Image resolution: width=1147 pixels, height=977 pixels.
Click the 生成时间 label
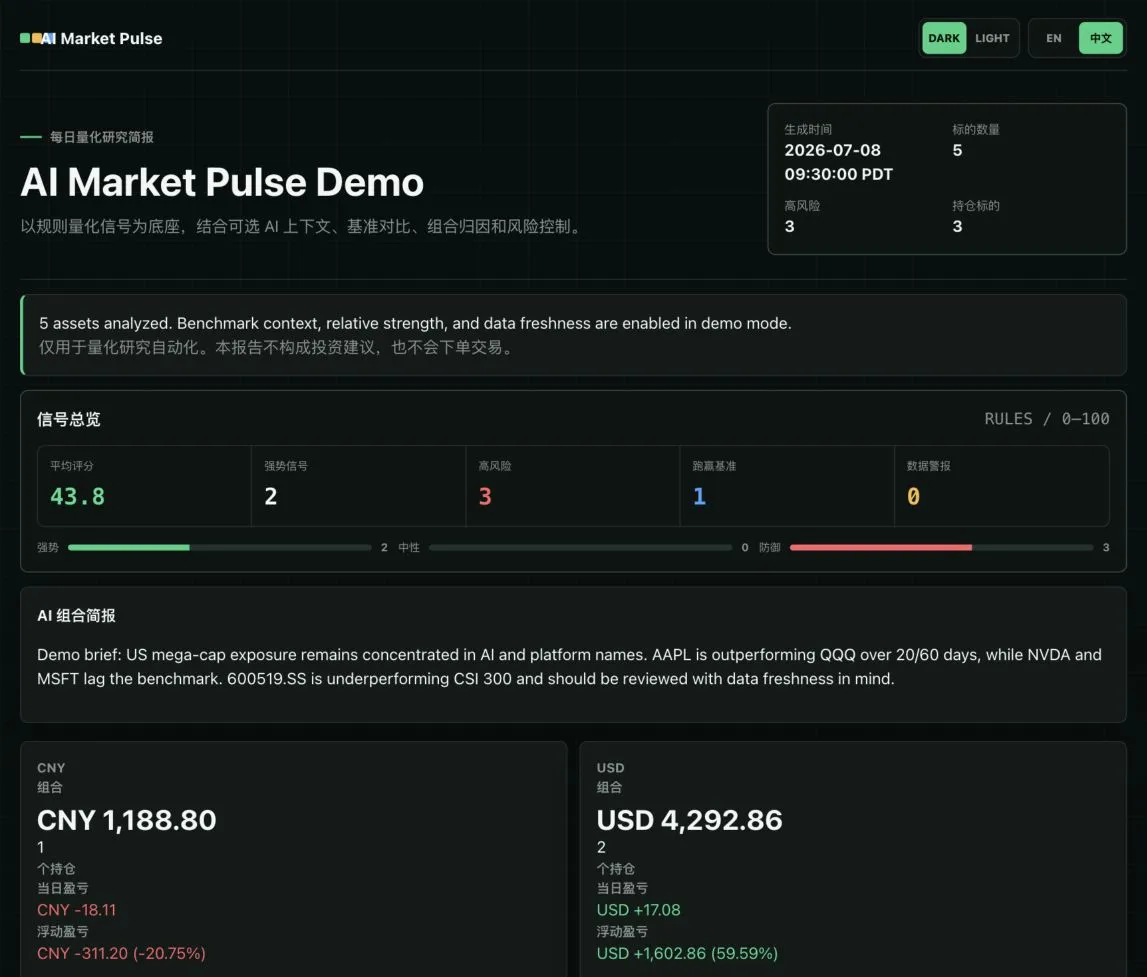click(808, 129)
